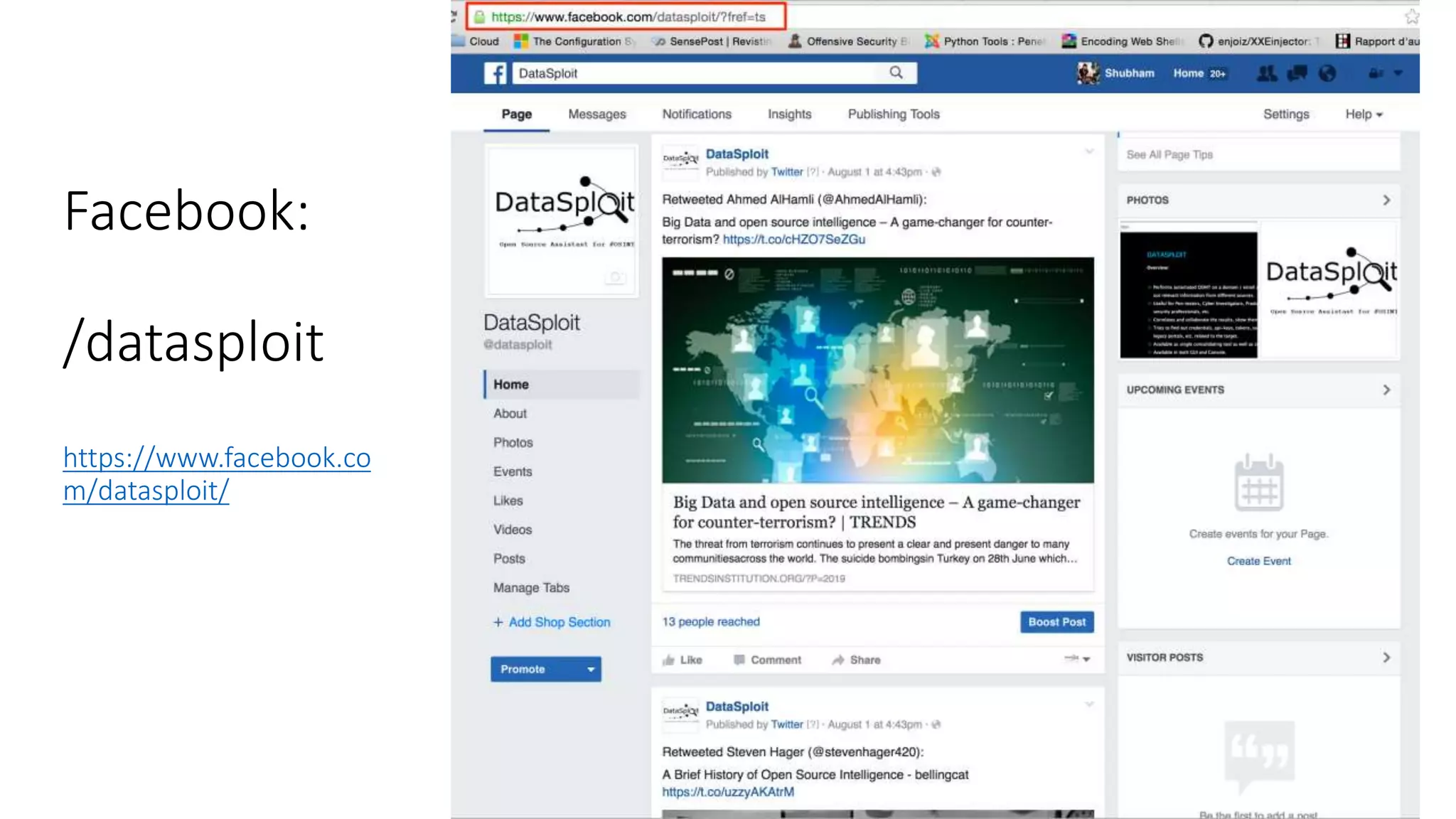This screenshot has width=1456, height=819.
Task: Open the friend requests icon
Action: (1267, 73)
